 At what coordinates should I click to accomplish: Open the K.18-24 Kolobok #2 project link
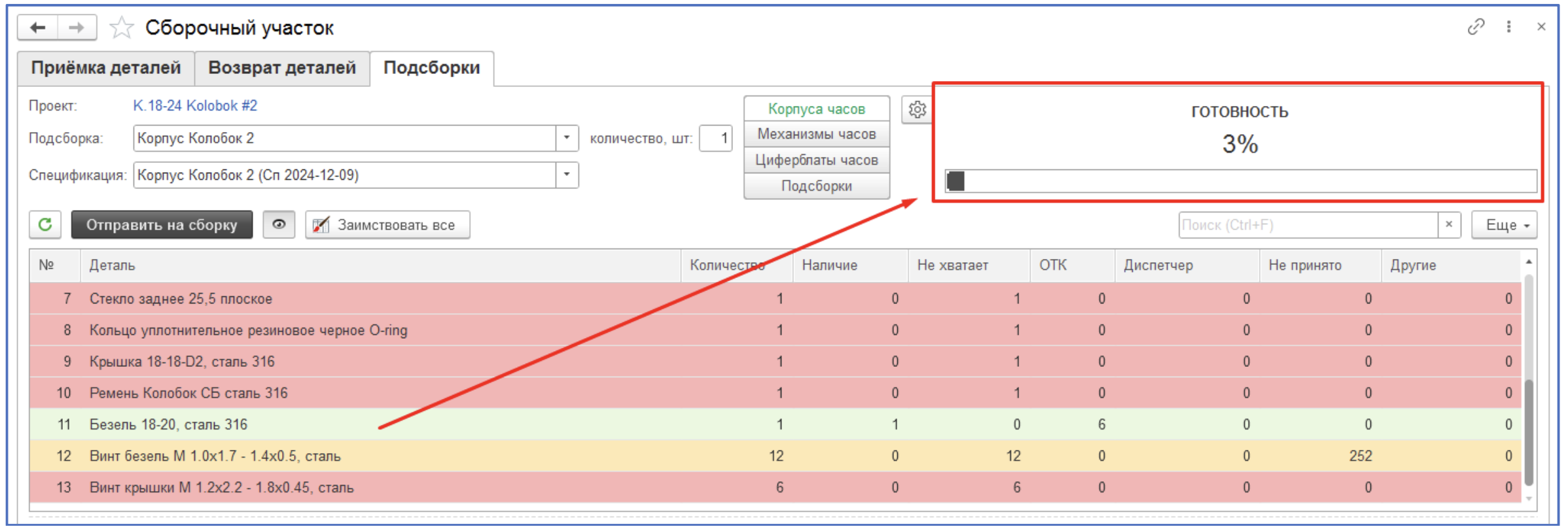pos(195,106)
